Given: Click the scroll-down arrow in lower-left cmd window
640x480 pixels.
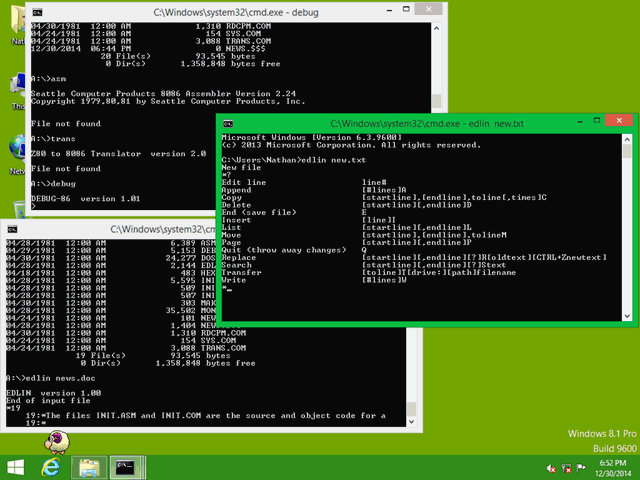Looking at the screenshot, I should [411, 422].
